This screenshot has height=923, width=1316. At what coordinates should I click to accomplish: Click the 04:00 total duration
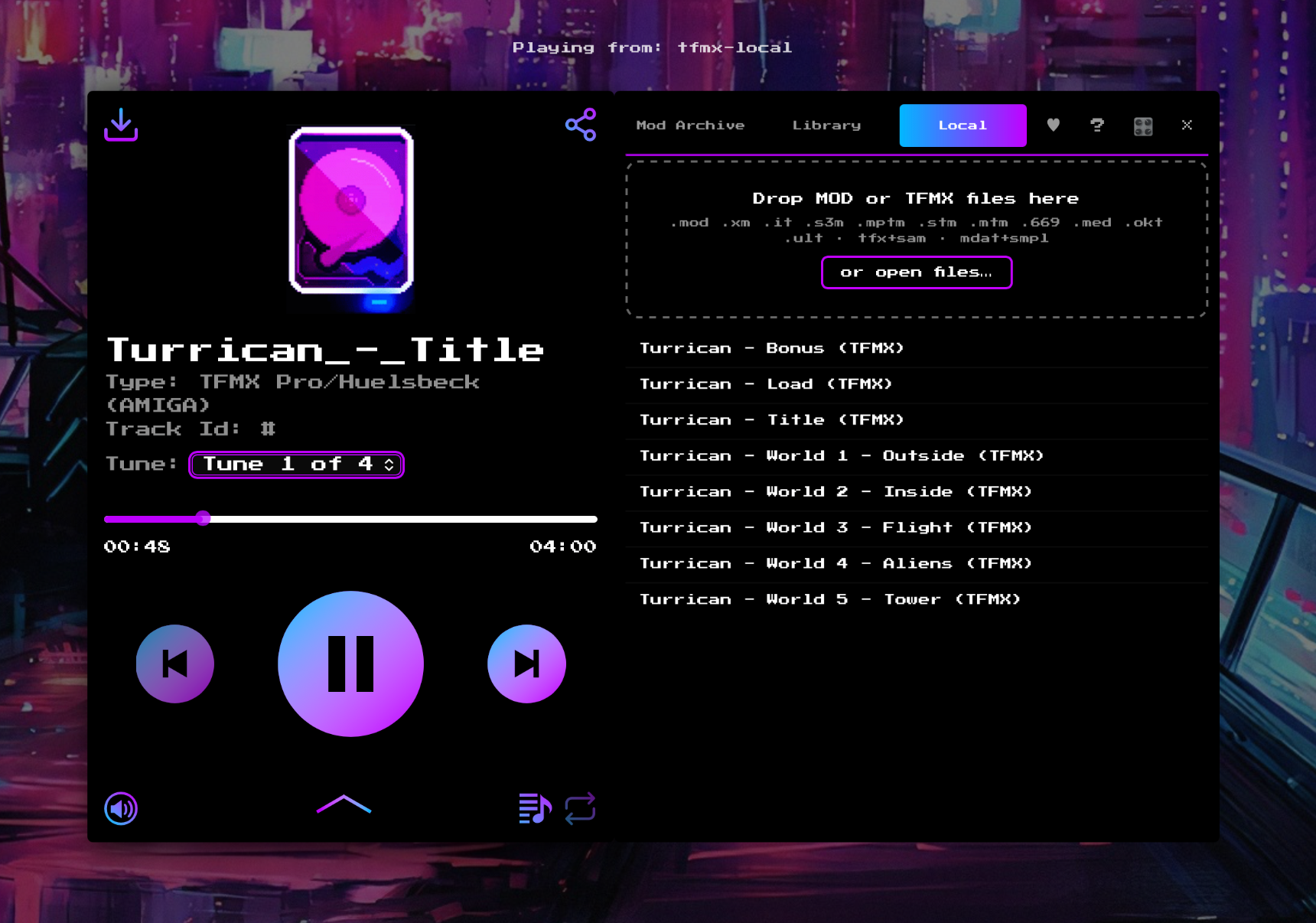[562, 546]
